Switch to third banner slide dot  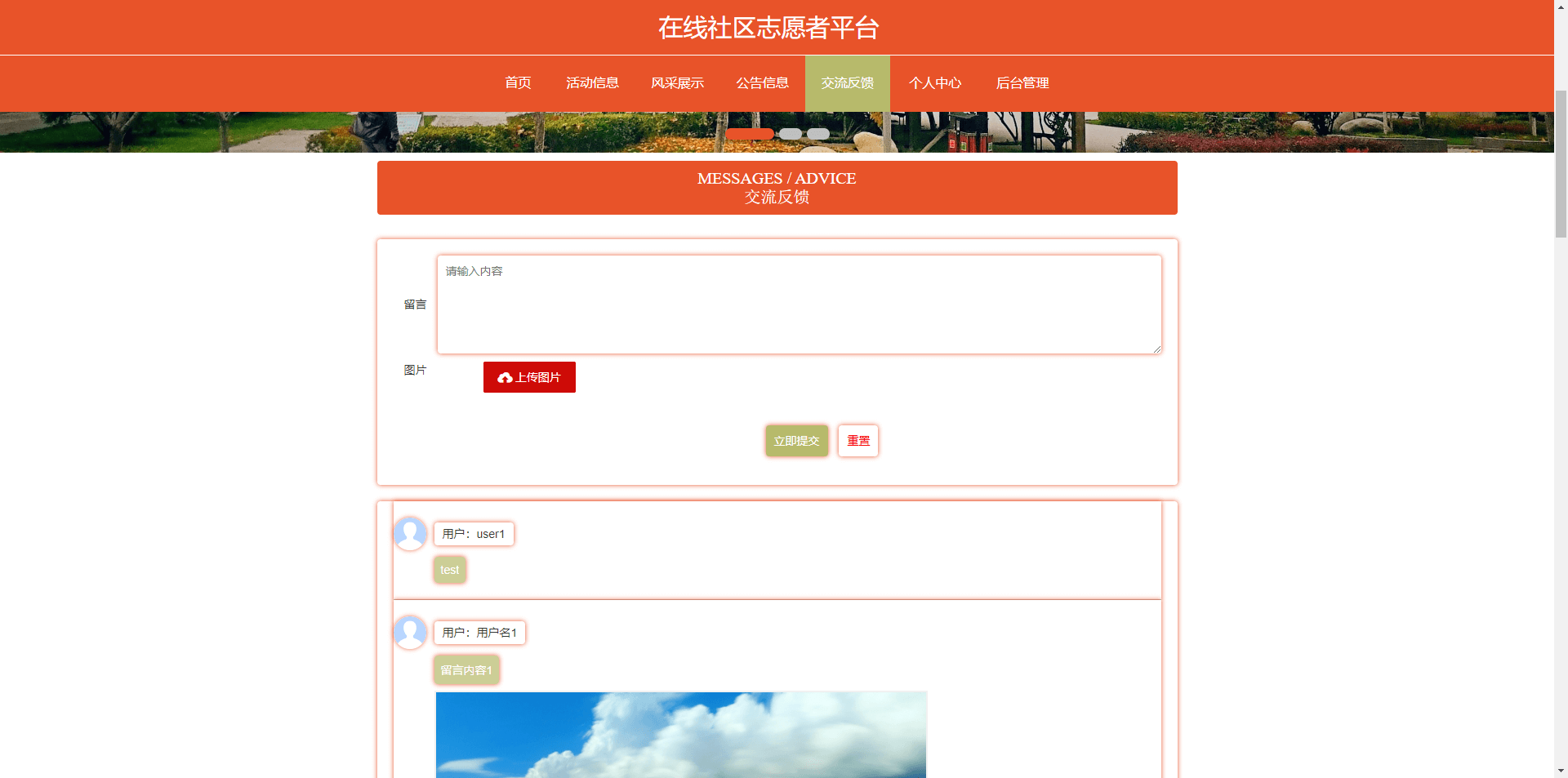(818, 134)
